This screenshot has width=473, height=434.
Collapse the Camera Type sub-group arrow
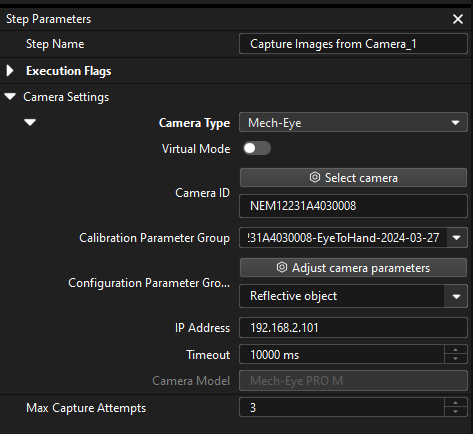pyautogui.click(x=30, y=123)
